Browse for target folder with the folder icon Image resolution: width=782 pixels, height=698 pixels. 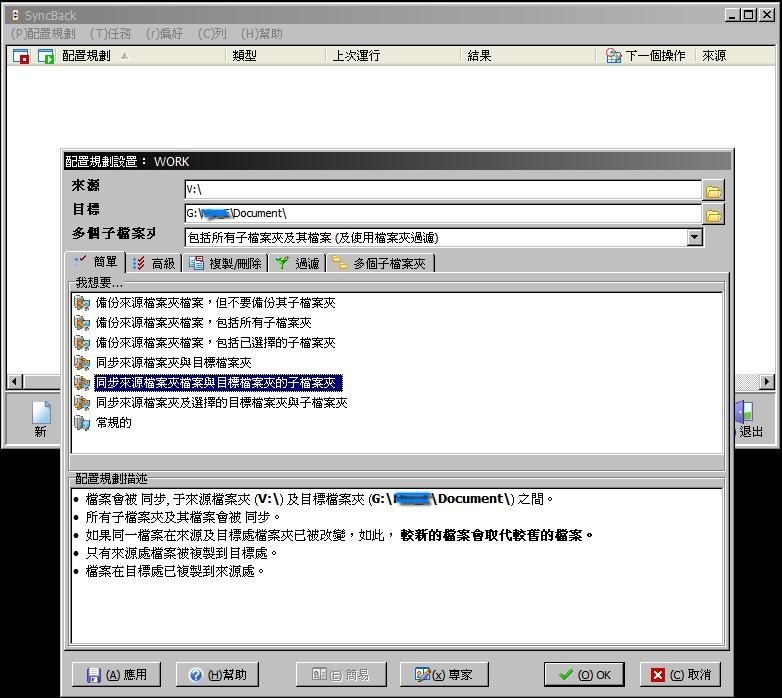(714, 215)
